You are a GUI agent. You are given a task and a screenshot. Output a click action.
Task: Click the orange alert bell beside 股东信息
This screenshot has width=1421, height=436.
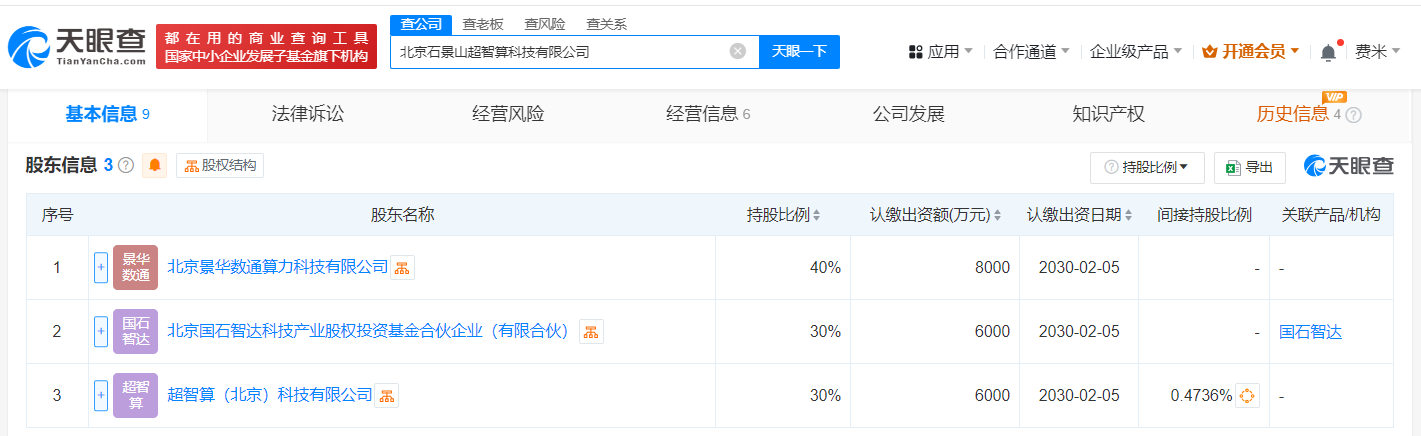155,166
